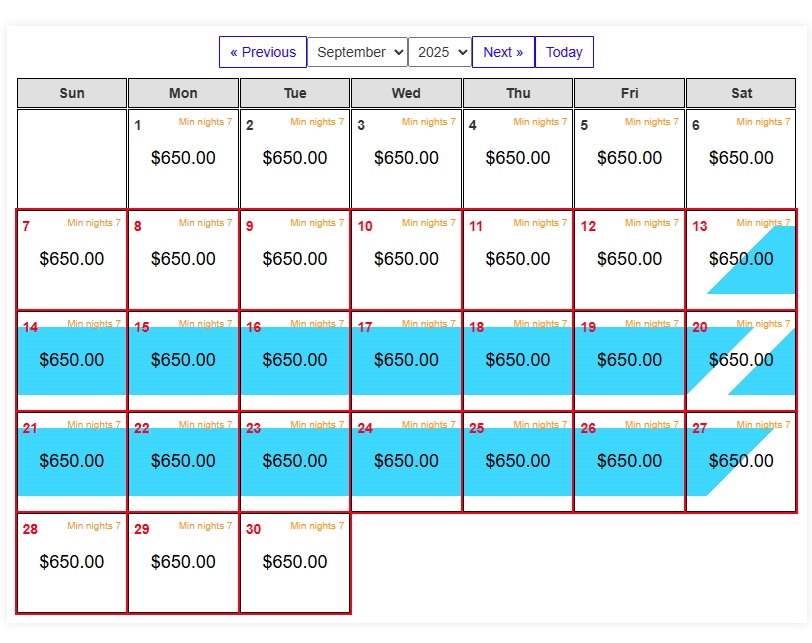Select booked date September 23
The width and height of the screenshot is (812, 643).
click(x=295, y=461)
